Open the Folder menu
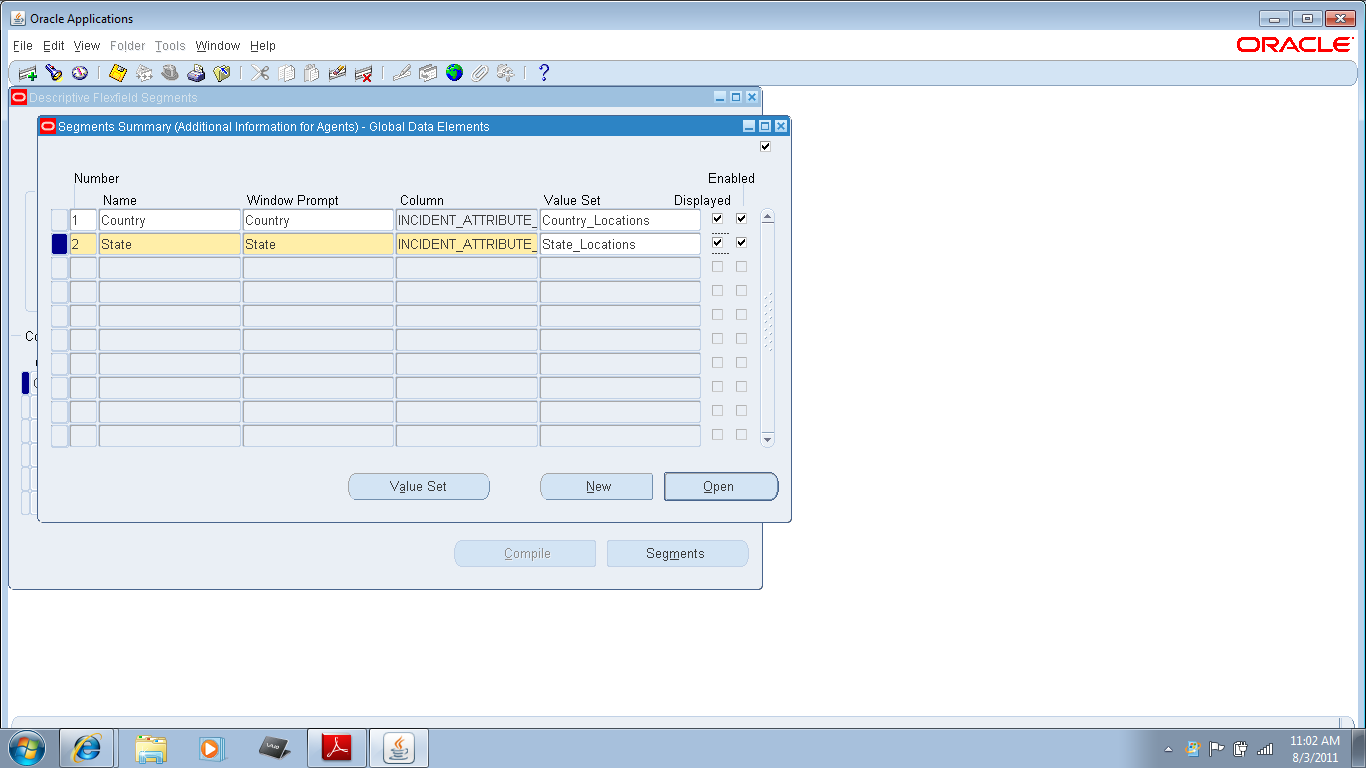The width and height of the screenshot is (1366, 768). tap(127, 45)
